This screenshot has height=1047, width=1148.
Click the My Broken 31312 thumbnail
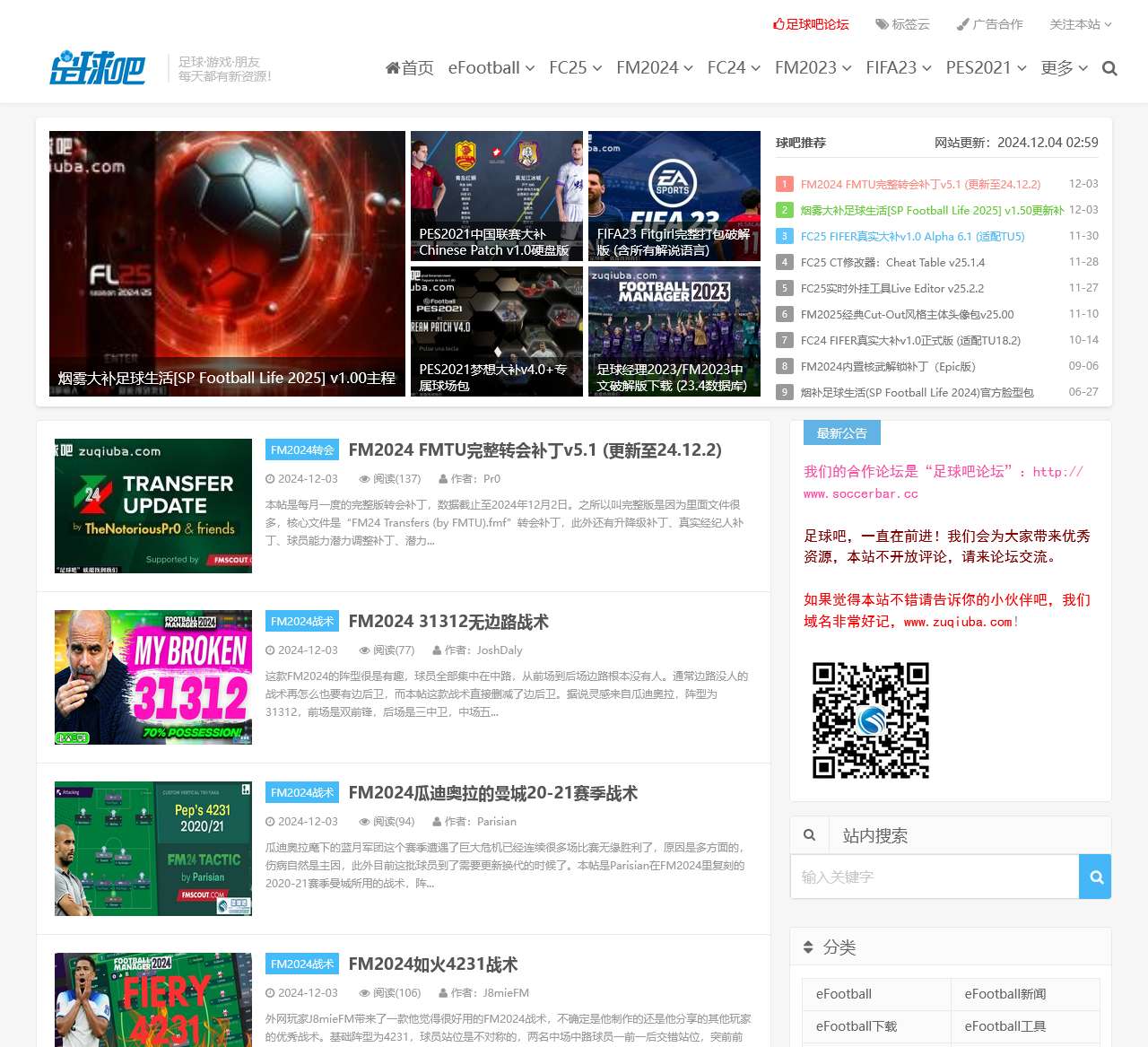coord(153,677)
